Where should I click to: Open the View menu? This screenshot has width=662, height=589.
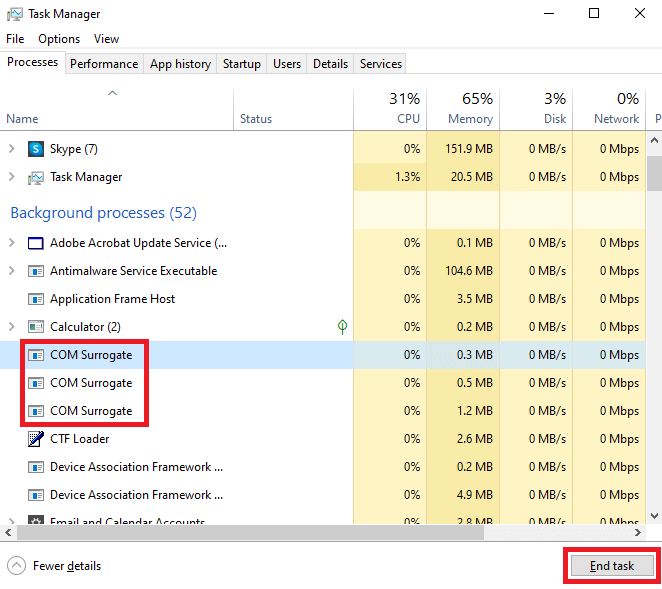click(x=106, y=39)
